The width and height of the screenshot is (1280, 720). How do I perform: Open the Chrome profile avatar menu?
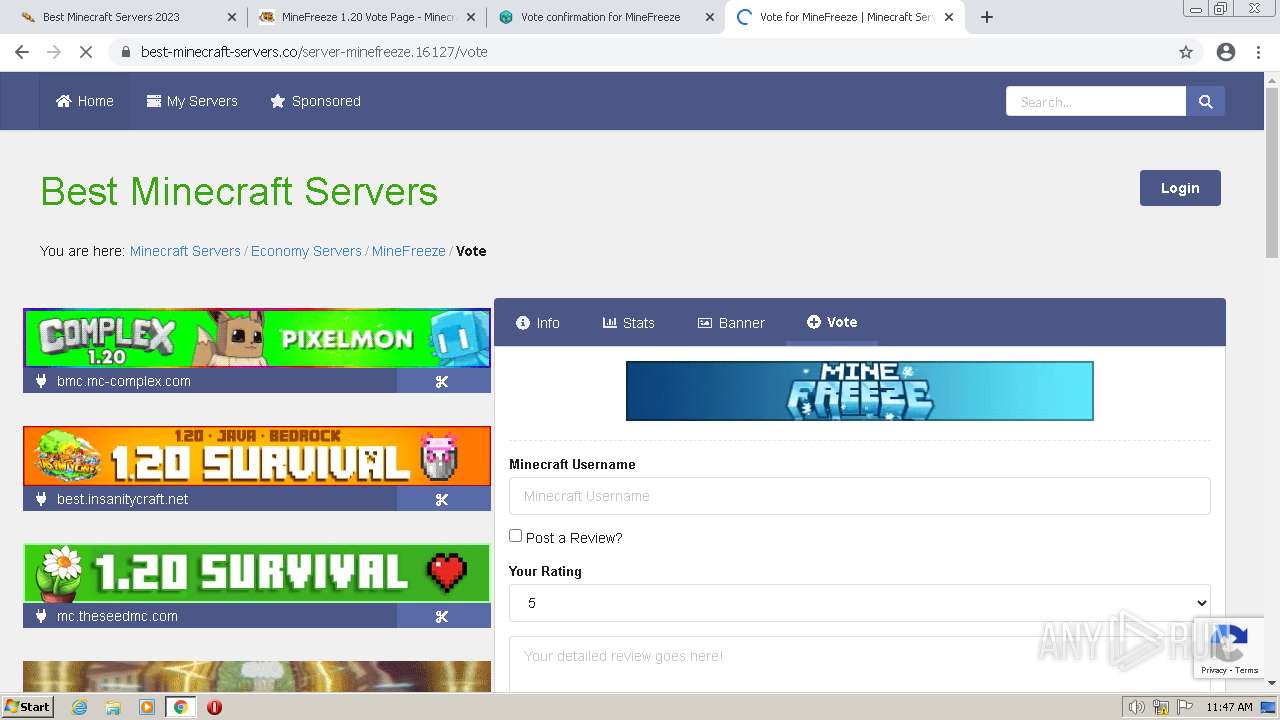[1226, 52]
